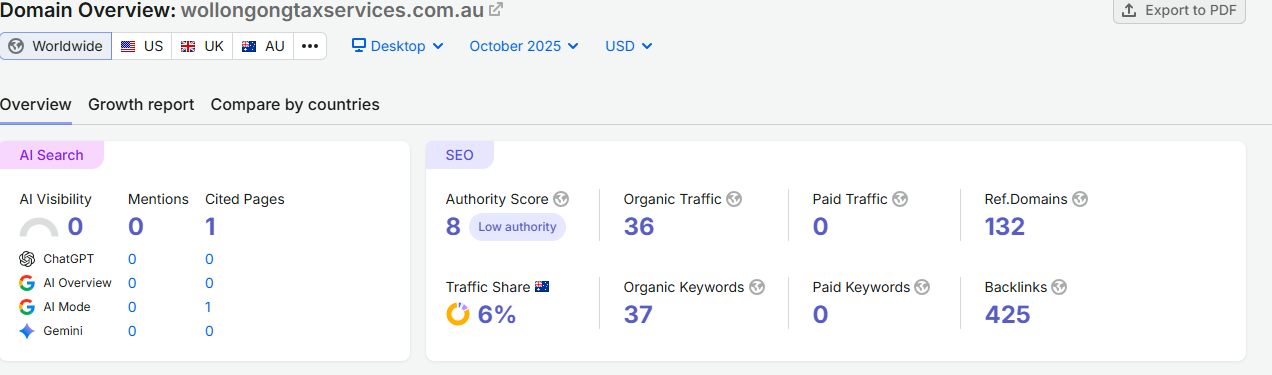This screenshot has height=375, width=1272.
Task: Open the USD currency dropdown
Action: coord(629,46)
